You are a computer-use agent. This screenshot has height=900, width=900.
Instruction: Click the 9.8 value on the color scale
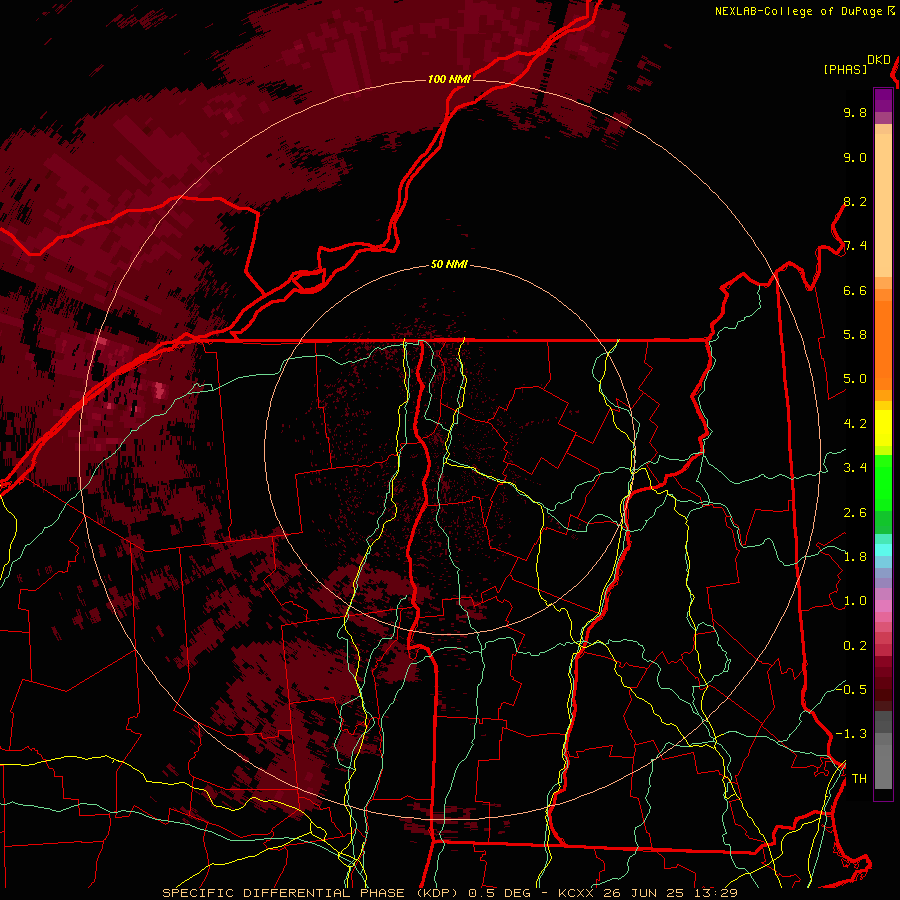point(855,112)
